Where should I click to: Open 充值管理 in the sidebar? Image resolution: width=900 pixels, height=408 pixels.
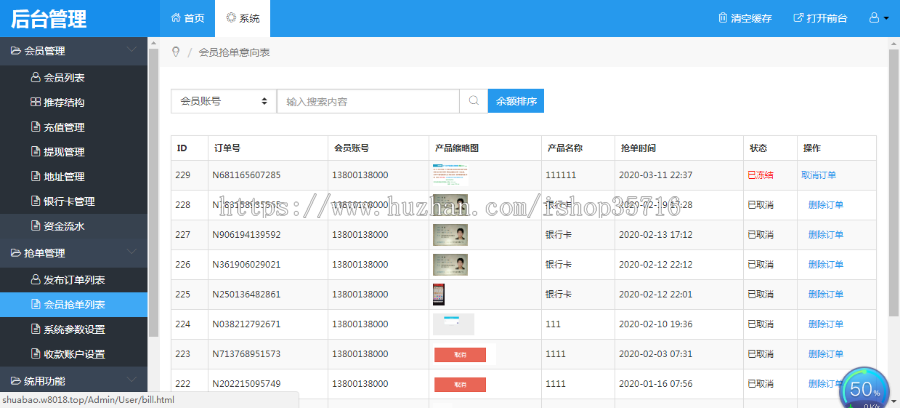[x=73, y=127]
